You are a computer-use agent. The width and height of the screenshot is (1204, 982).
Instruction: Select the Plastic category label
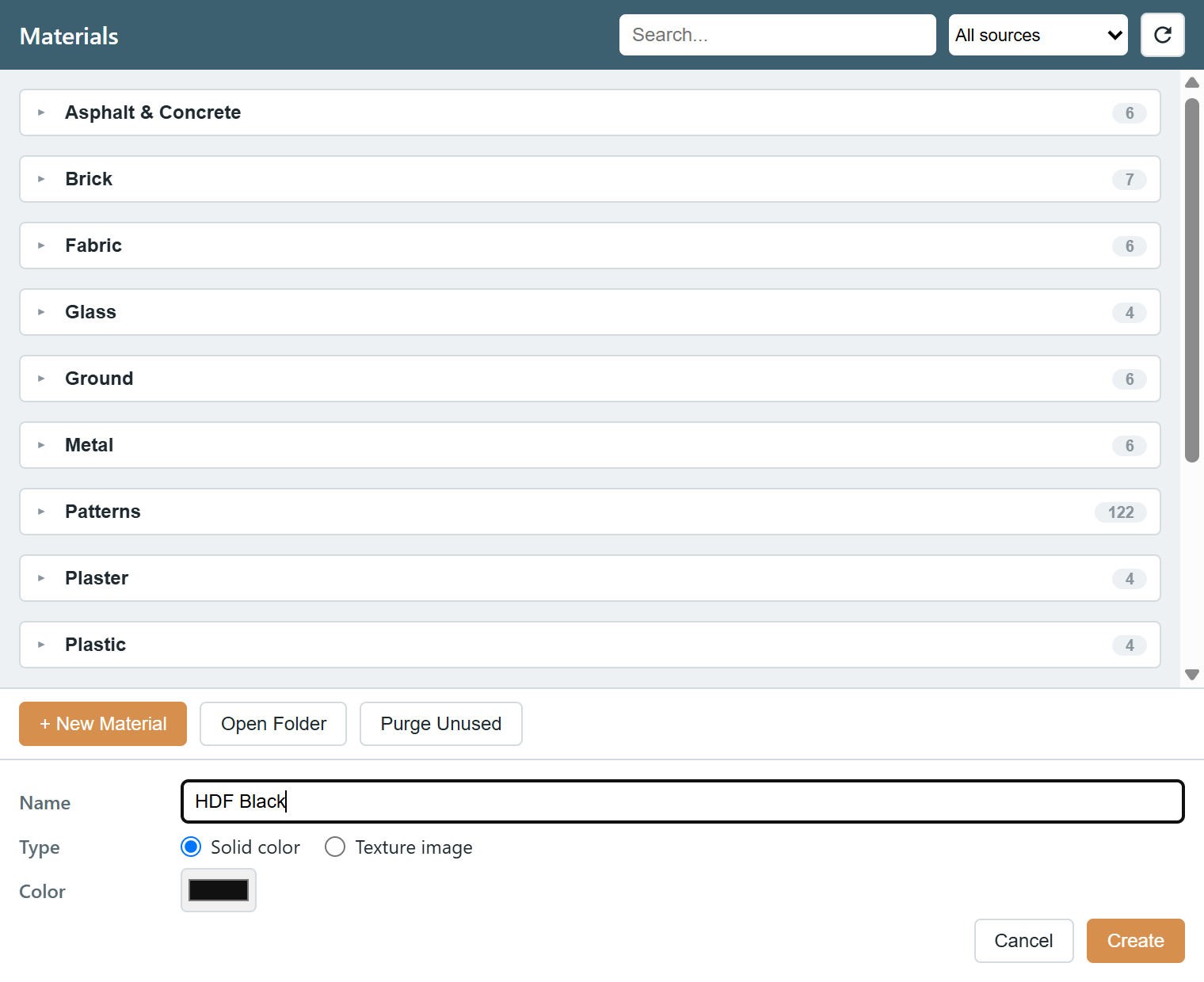[95, 645]
